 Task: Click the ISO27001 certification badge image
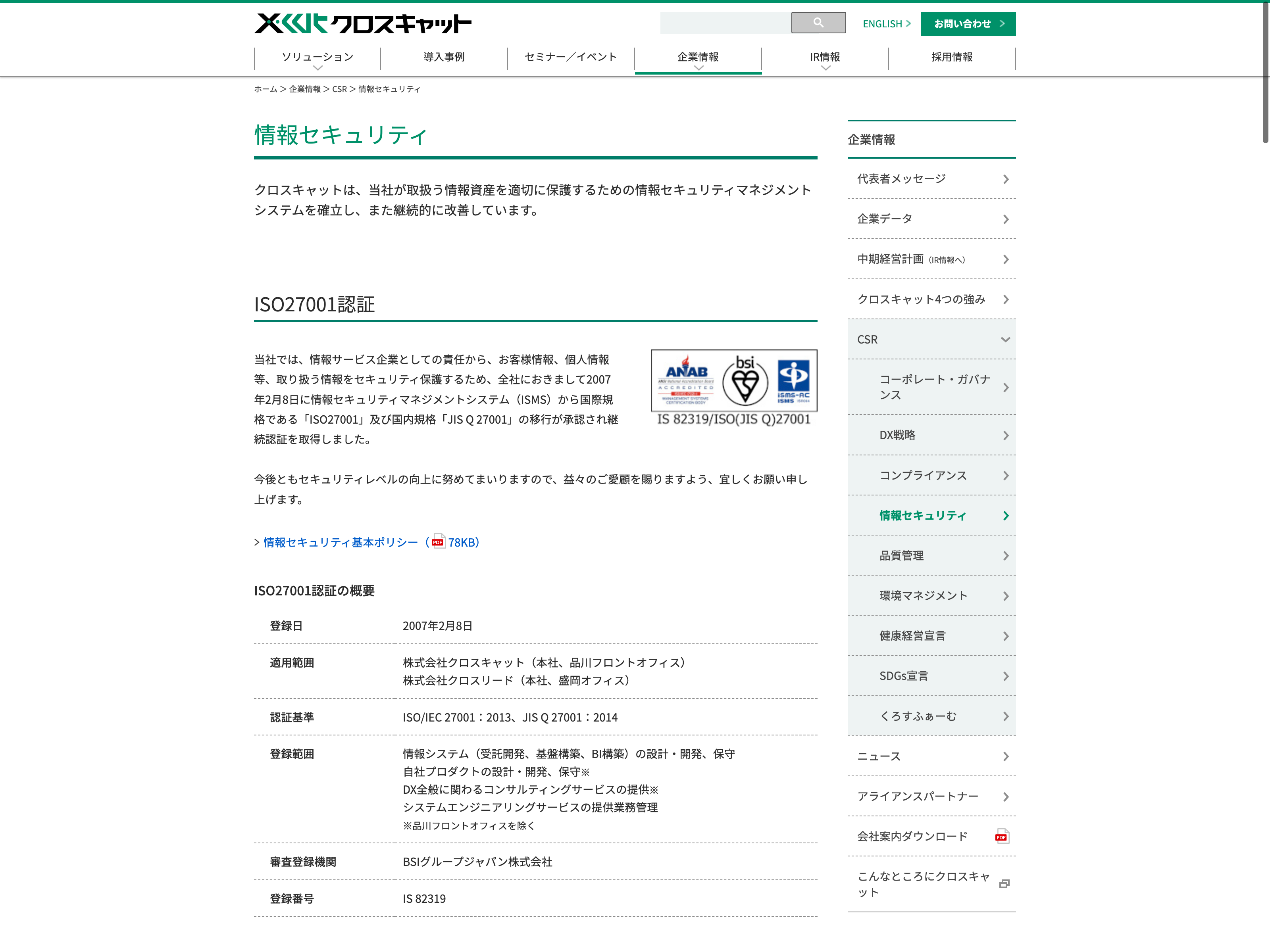[x=733, y=387]
